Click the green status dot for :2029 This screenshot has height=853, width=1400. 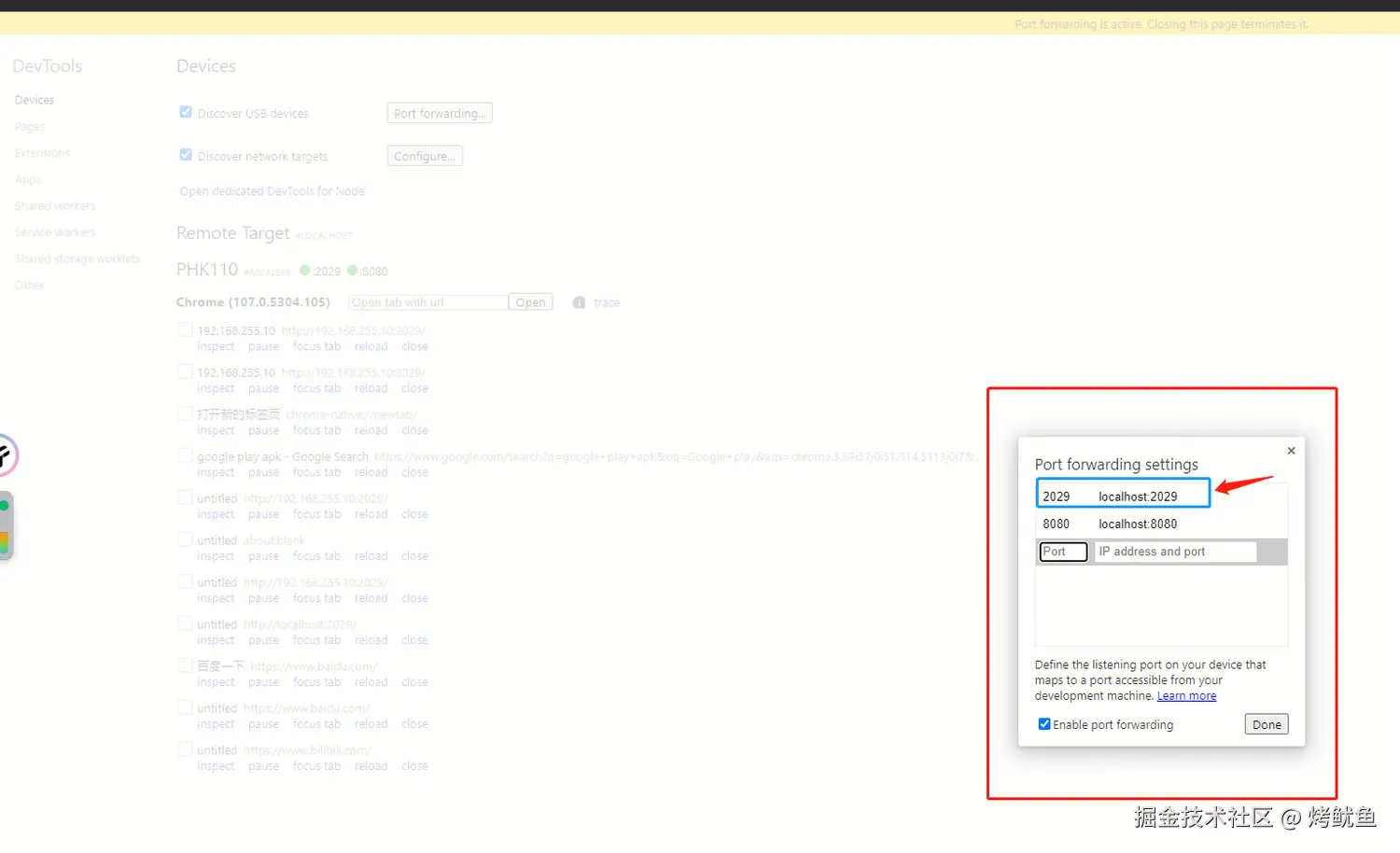[x=304, y=271]
